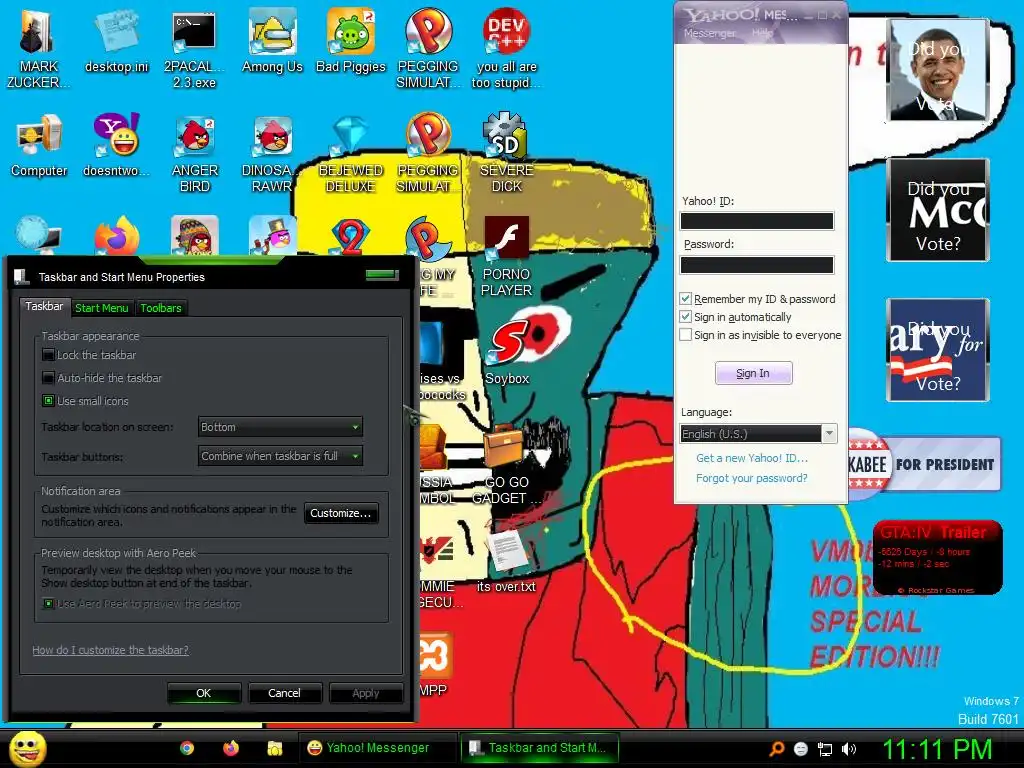Click Taskbar and Start Menu taskbar button

539,748
